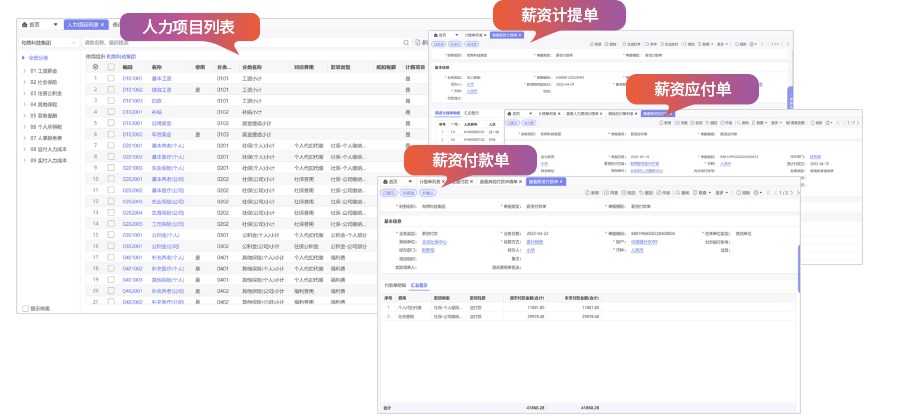The width and height of the screenshot is (900, 418).
Task: Expand the 05 劳务报酬 category node
Action: 24,115
